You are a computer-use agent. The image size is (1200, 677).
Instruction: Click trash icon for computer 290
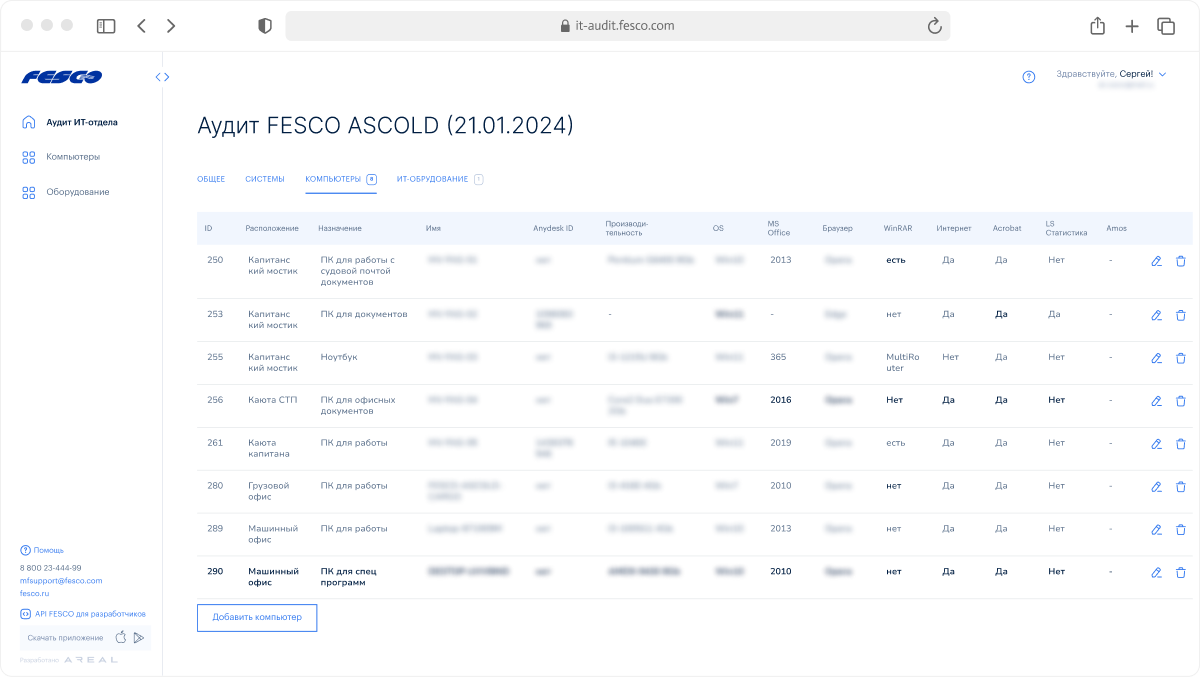pyautogui.click(x=1180, y=572)
